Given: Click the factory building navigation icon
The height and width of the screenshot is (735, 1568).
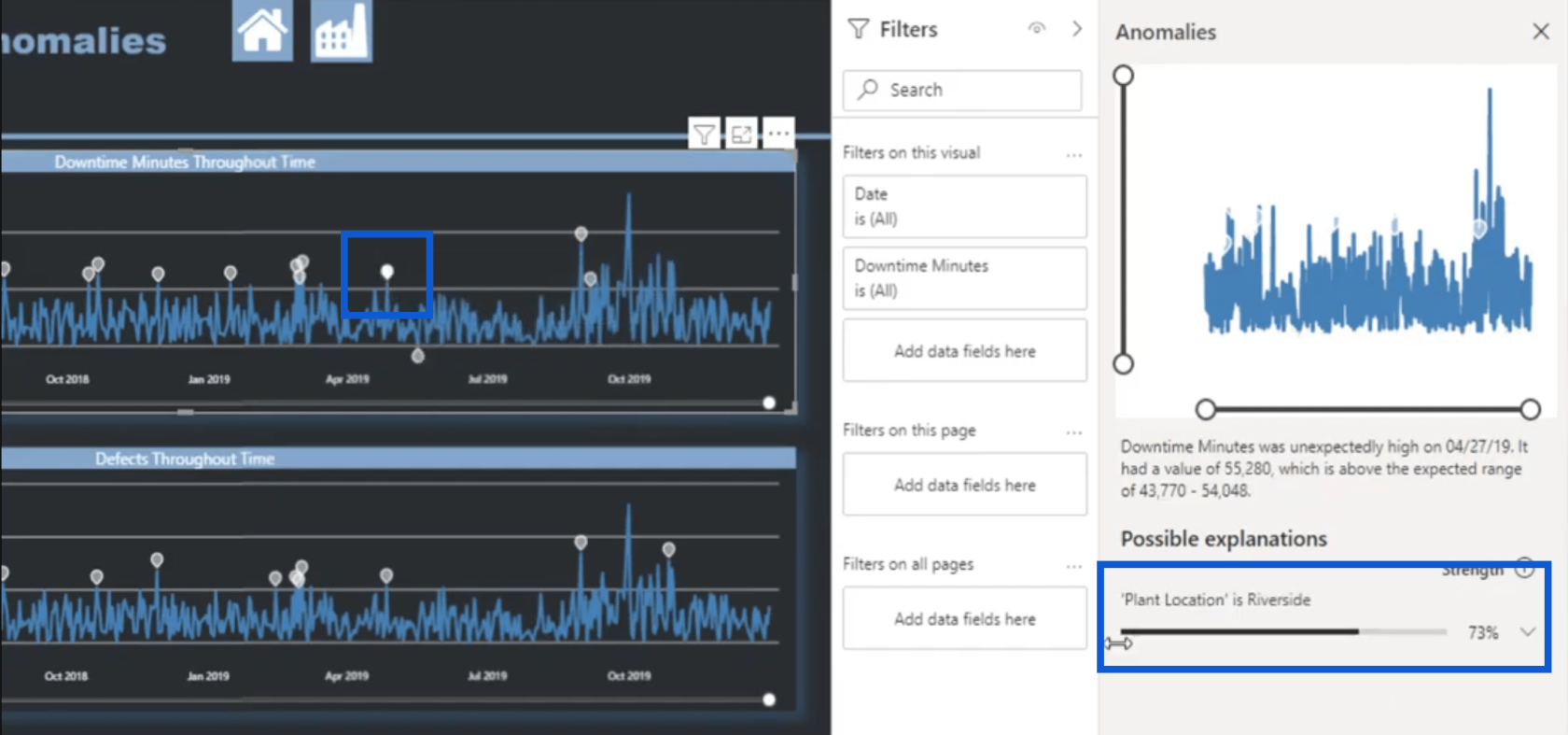Looking at the screenshot, I should tap(341, 30).
